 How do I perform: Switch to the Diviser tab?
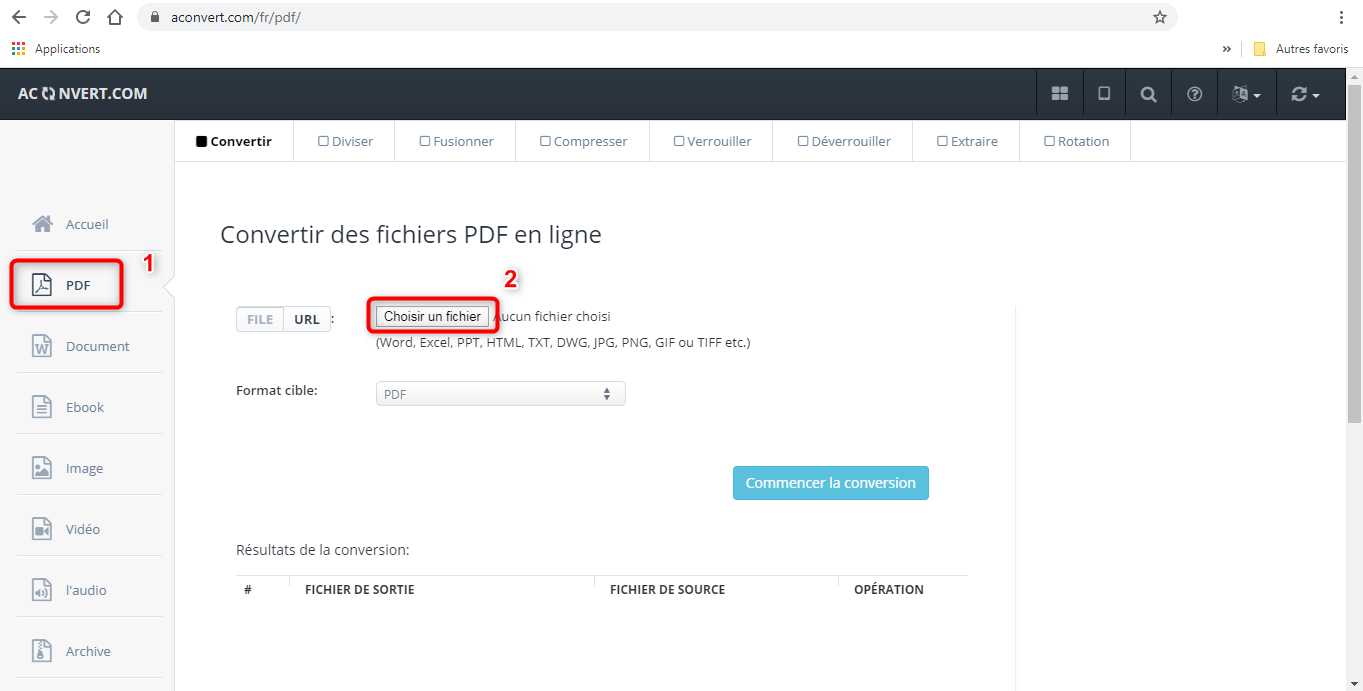pyautogui.click(x=345, y=141)
